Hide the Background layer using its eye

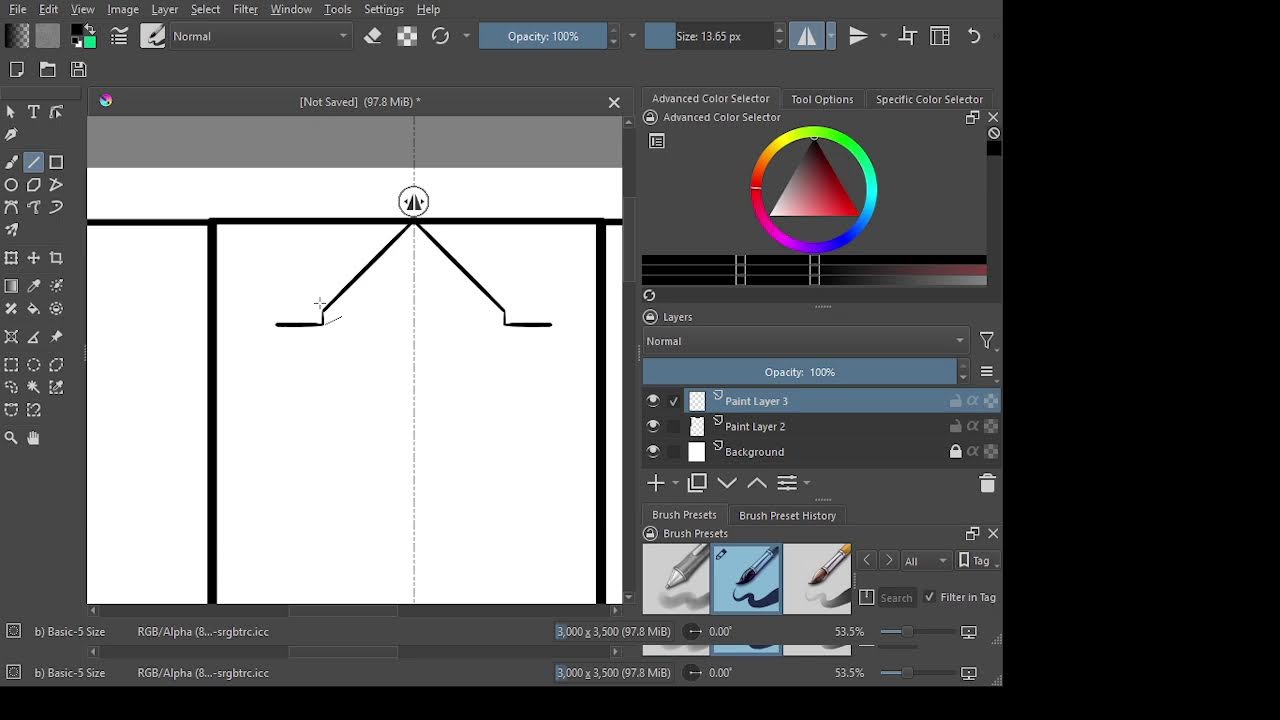pos(653,452)
